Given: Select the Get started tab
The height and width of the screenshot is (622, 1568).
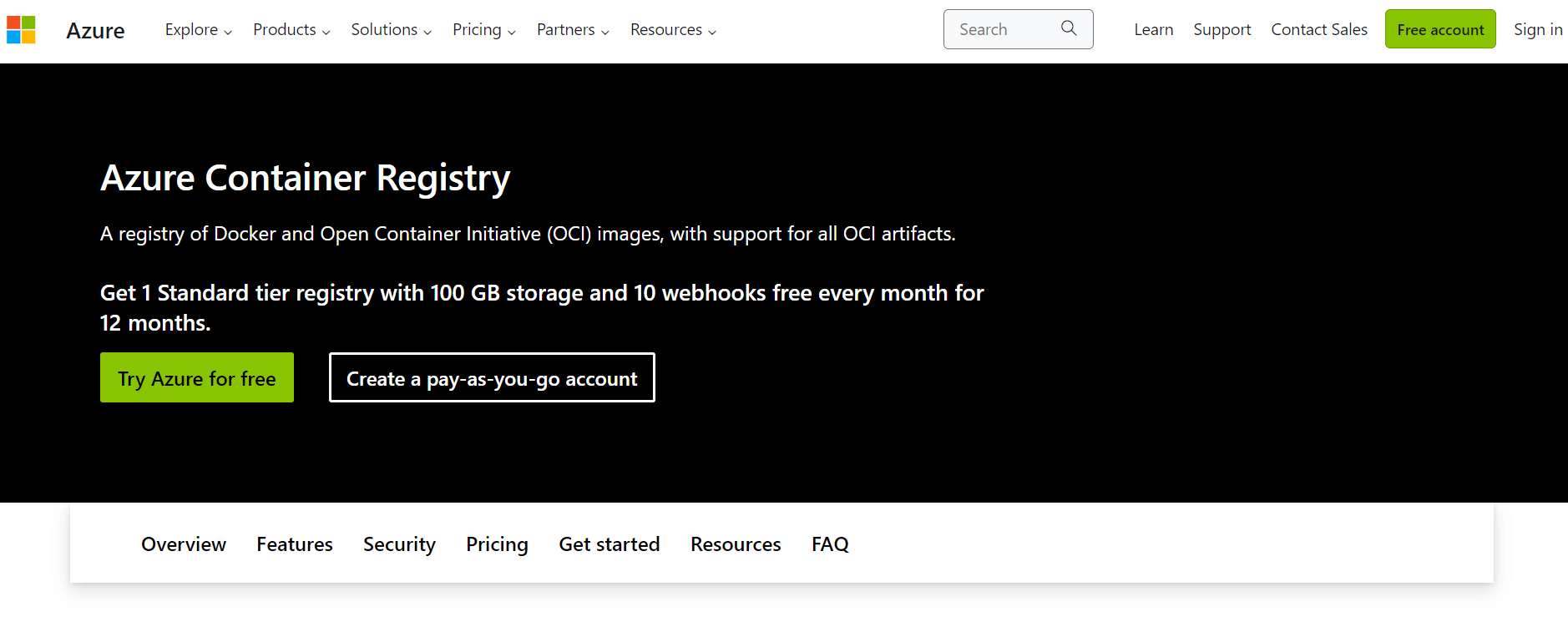Looking at the screenshot, I should (609, 544).
